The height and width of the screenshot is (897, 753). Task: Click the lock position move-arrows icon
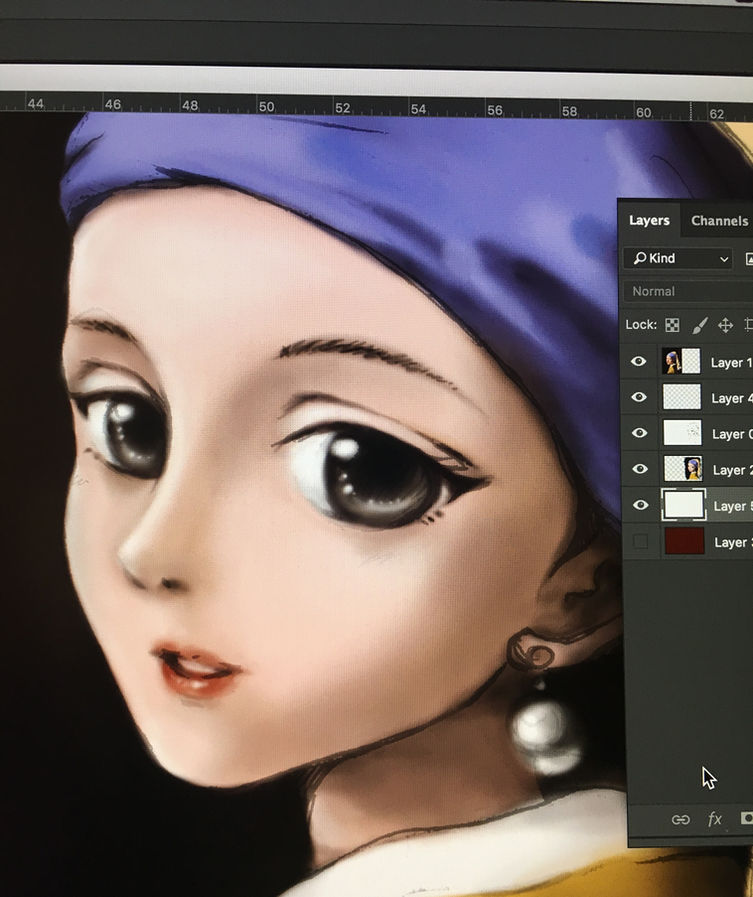click(726, 326)
